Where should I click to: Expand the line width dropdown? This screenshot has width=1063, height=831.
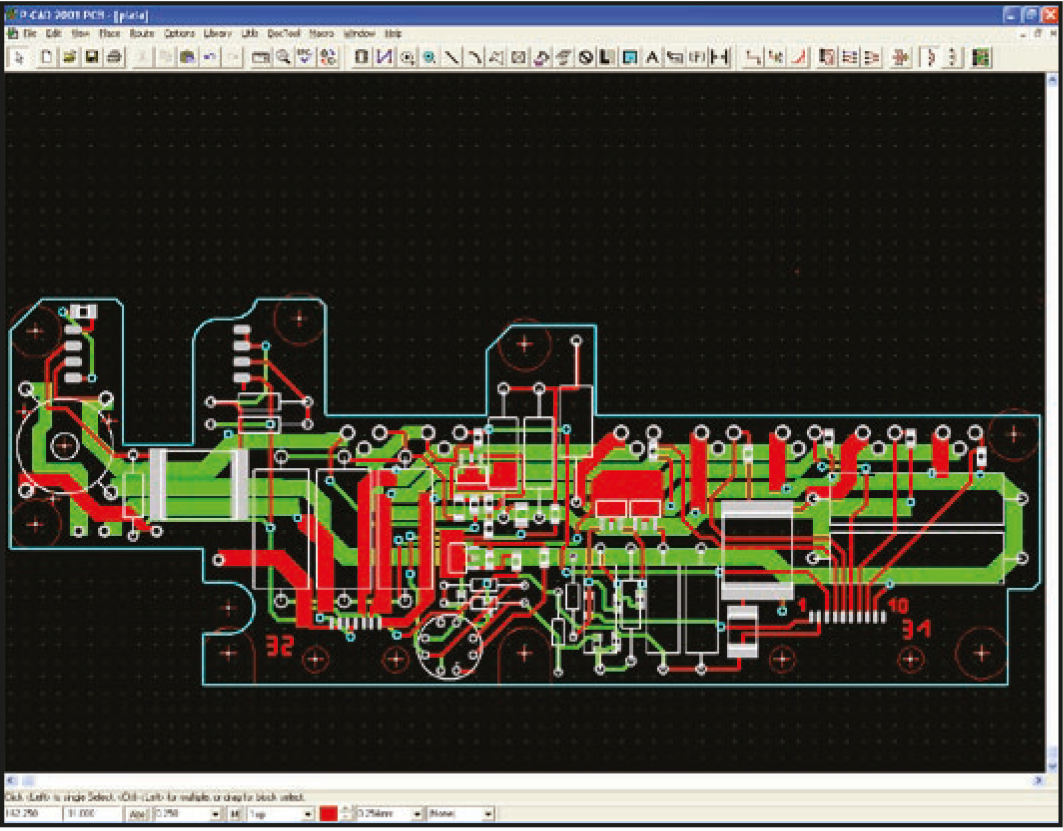point(416,815)
